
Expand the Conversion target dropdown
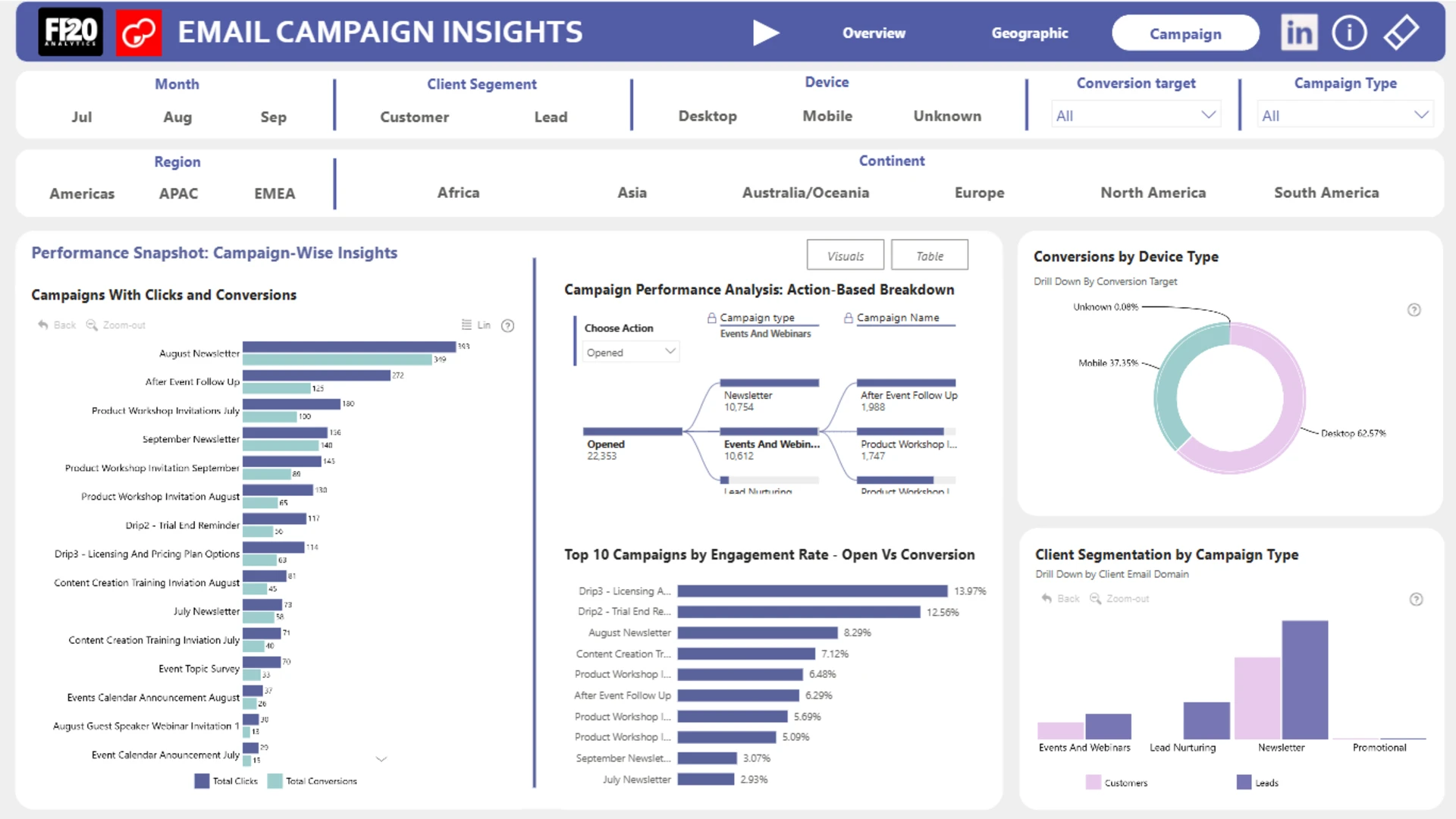(1135, 115)
